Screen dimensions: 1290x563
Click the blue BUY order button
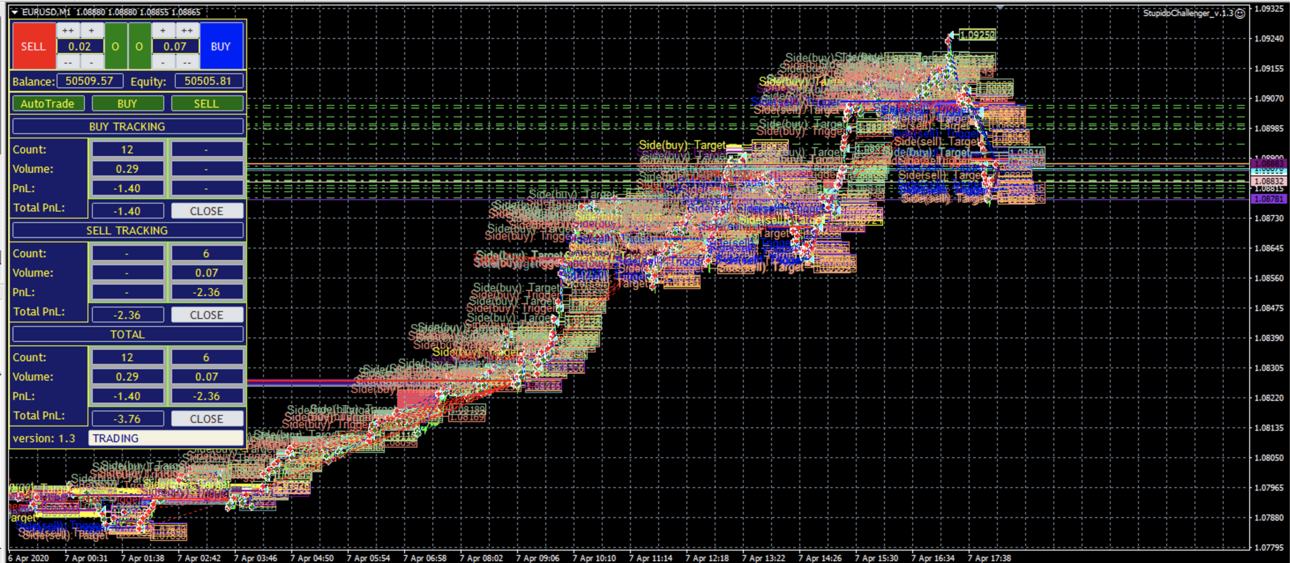[x=221, y=46]
